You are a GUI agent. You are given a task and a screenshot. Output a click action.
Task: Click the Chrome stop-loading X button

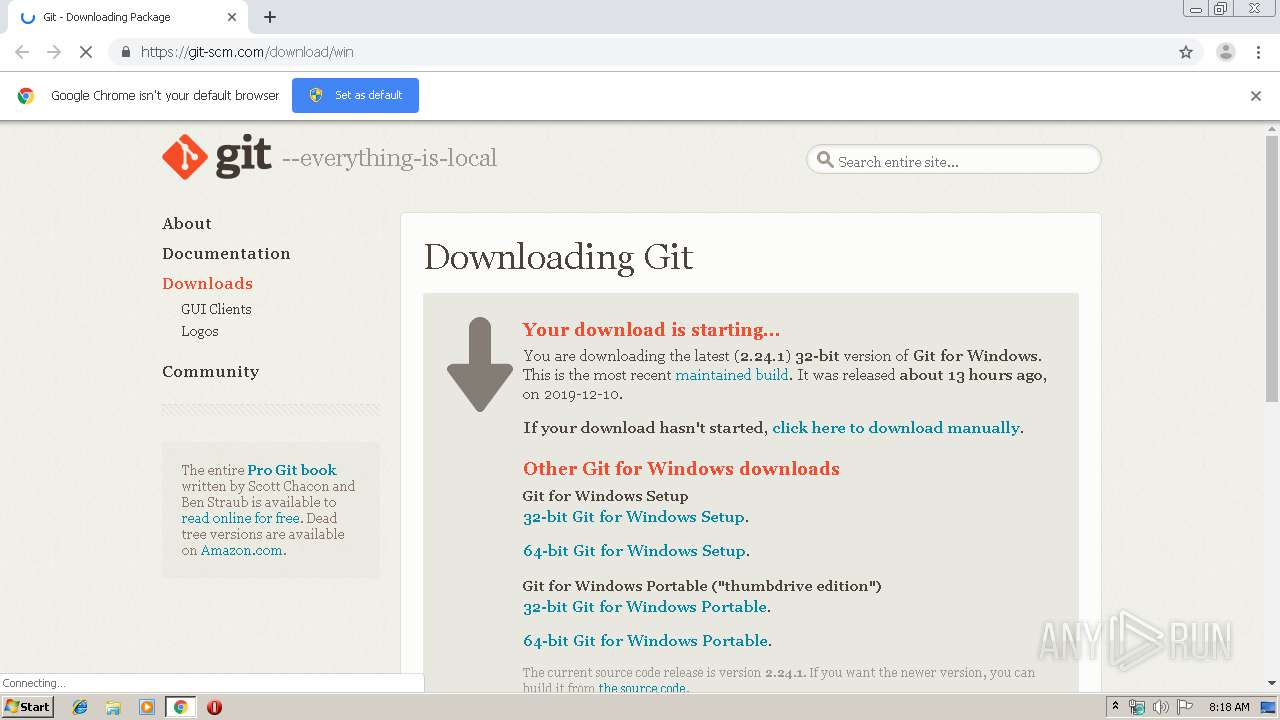coord(86,52)
